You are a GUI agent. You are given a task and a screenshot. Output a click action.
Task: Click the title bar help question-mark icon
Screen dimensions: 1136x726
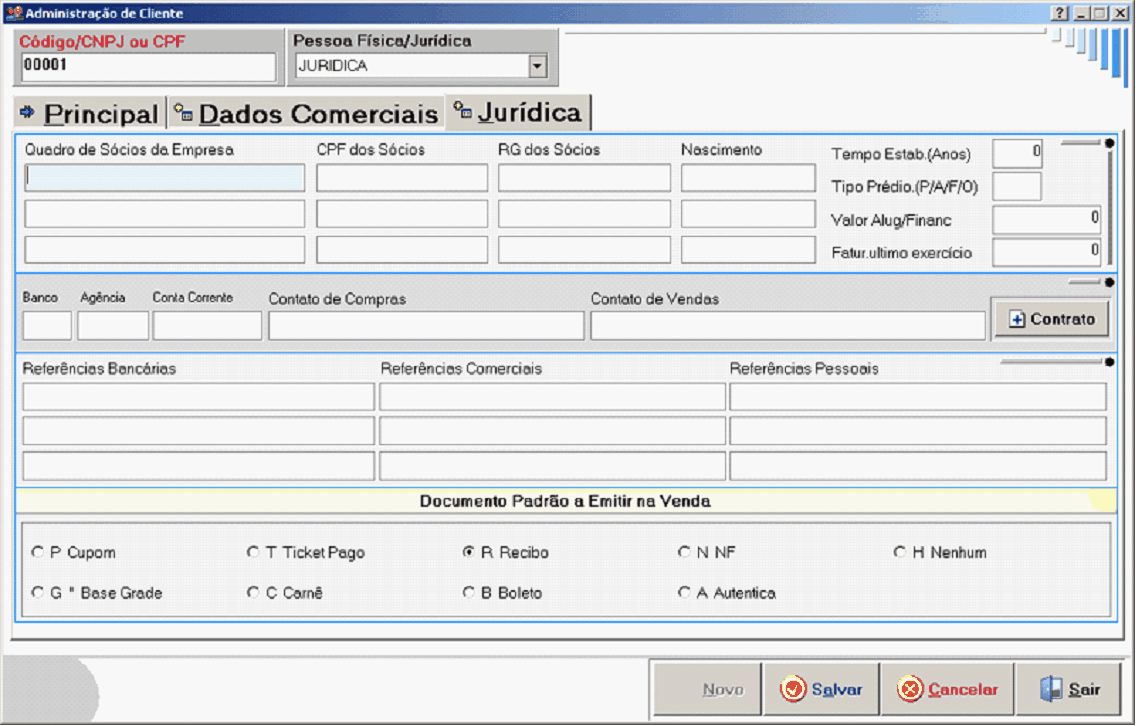click(x=1060, y=14)
